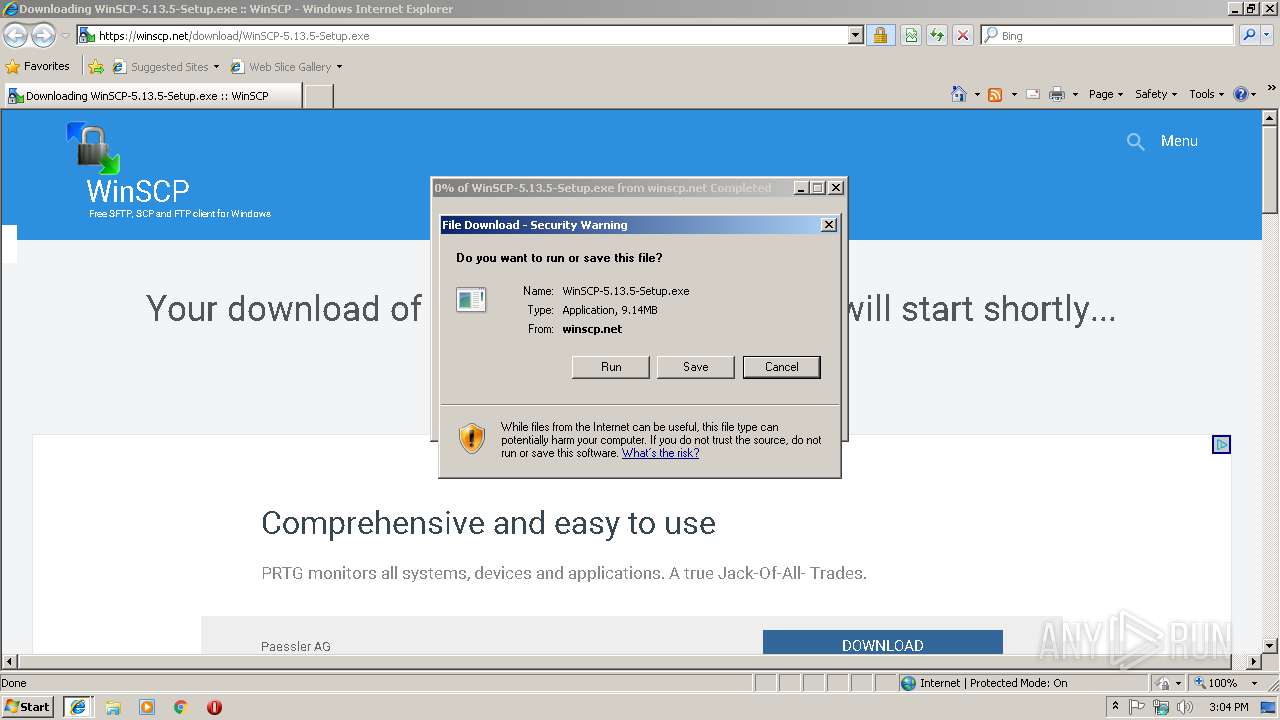This screenshot has height=720, width=1280.
Task: Open the Print dropdown arrow
Action: tap(1075, 94)
